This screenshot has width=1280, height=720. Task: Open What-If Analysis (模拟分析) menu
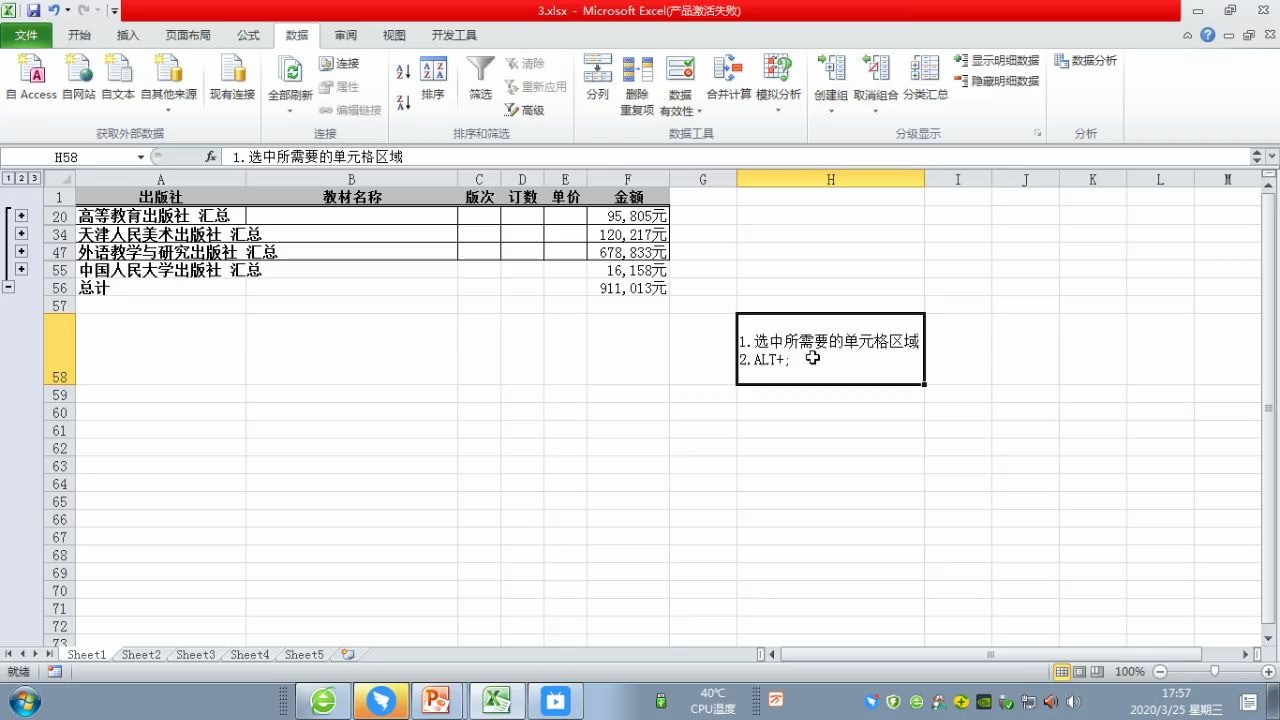pyautogui.click(x=778, y=85)
